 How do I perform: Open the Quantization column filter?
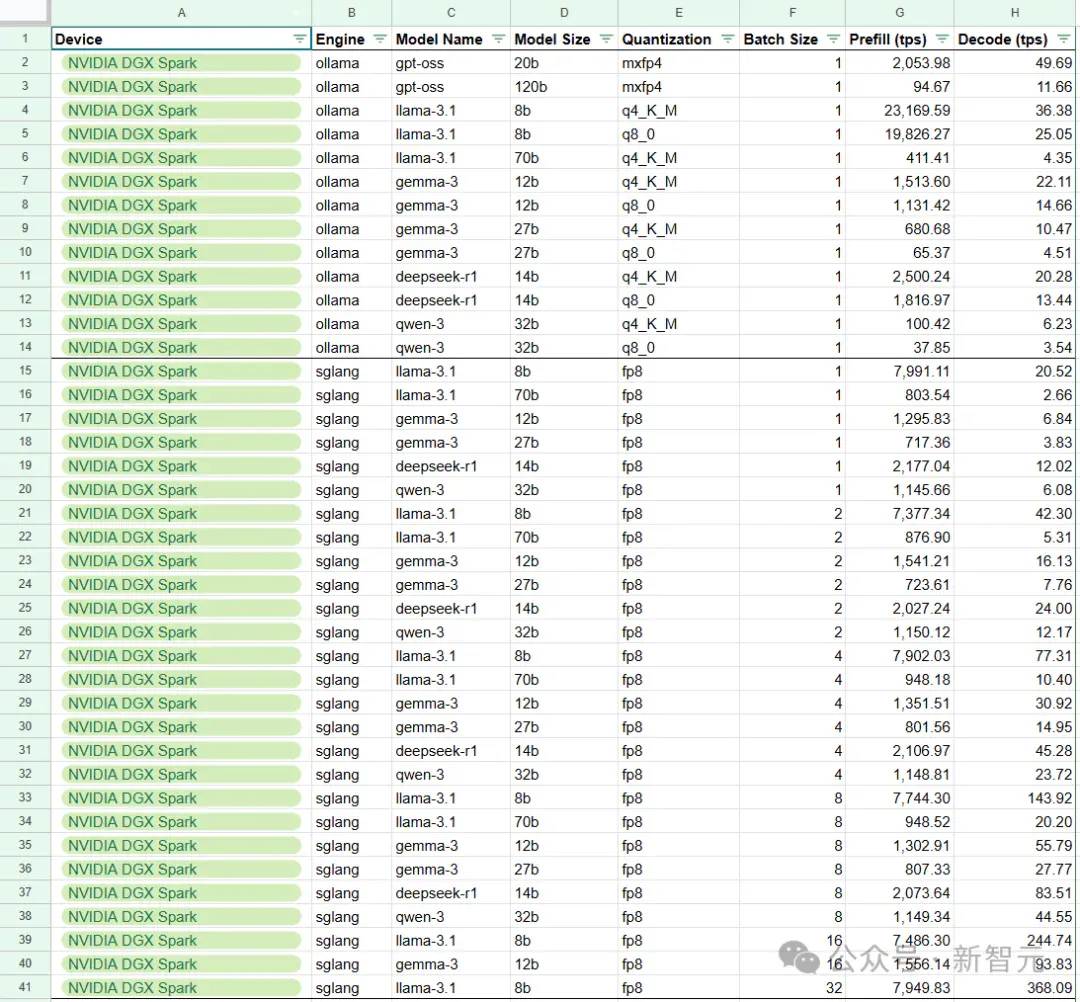click(x=727, y=39)
